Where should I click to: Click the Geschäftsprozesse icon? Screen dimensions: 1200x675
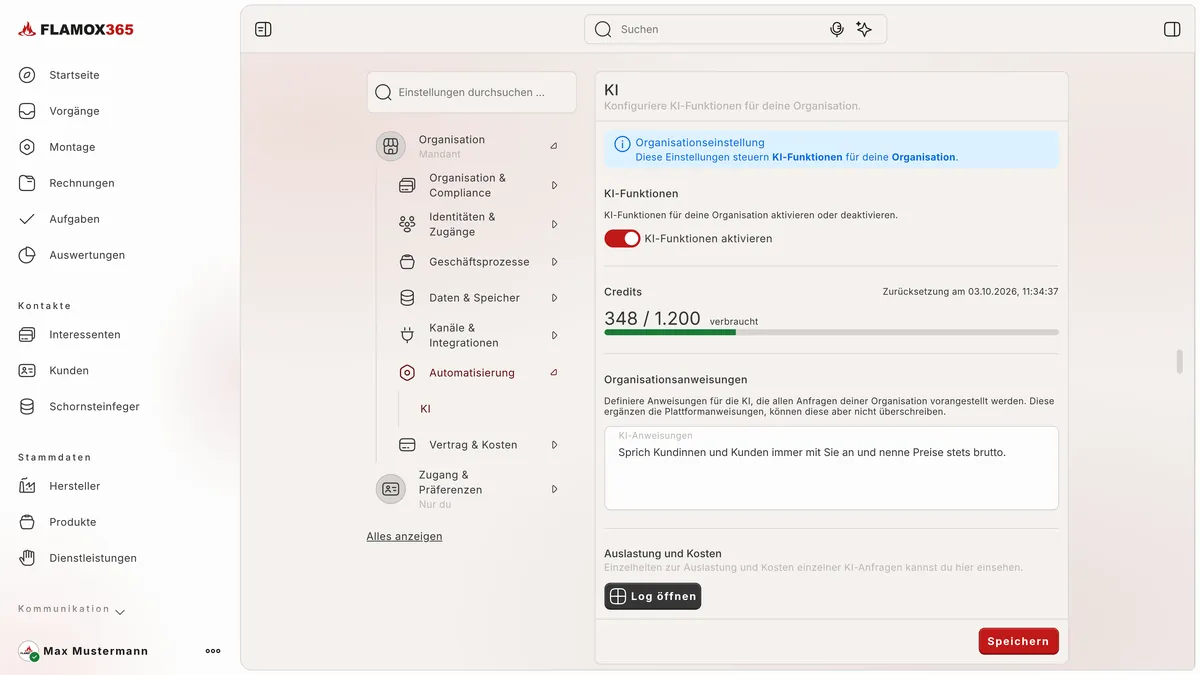click(407, 262)
